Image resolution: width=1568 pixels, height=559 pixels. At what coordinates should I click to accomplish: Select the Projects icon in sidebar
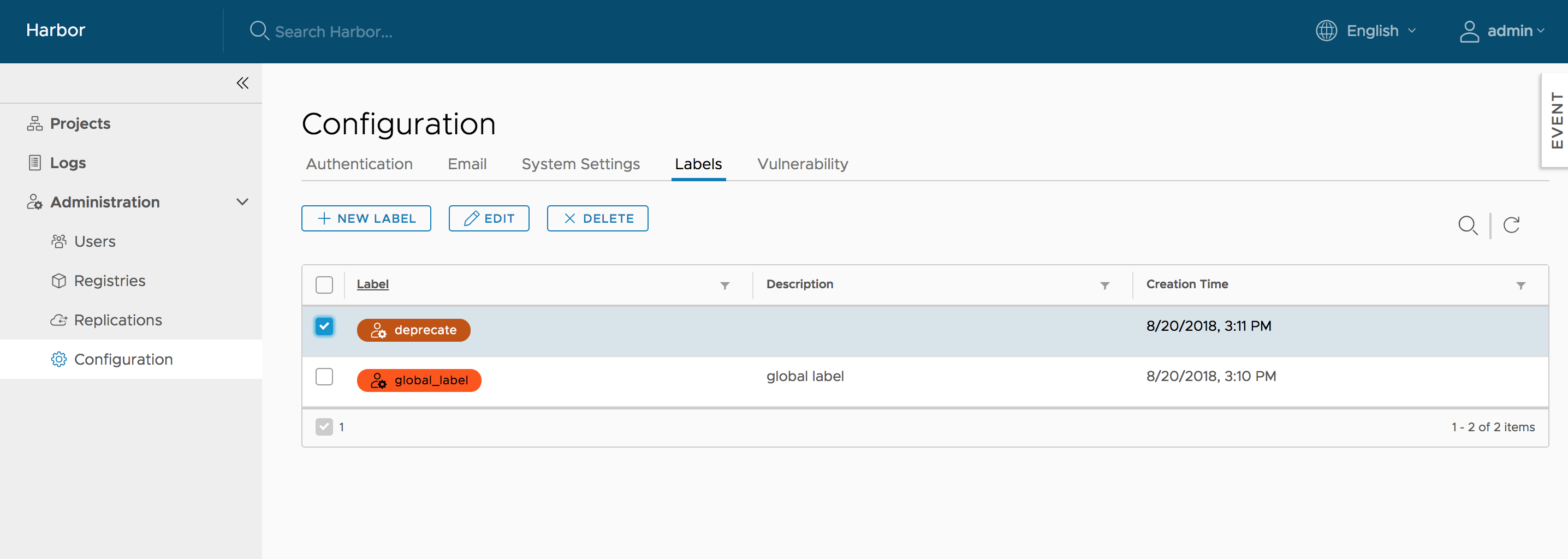(x=35, y=123)
